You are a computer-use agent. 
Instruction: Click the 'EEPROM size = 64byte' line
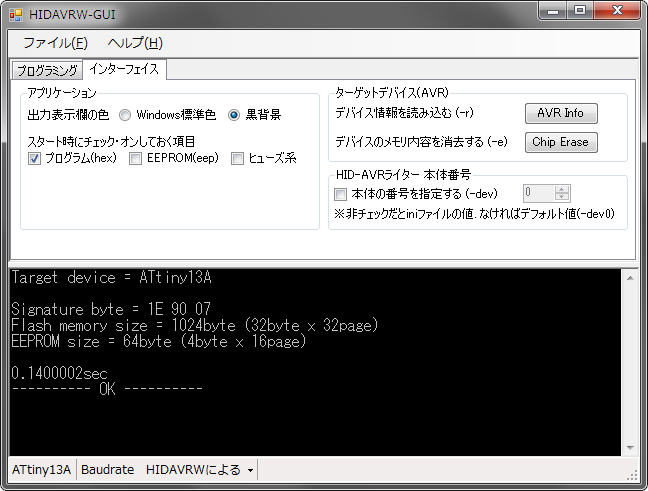[158, 341]
